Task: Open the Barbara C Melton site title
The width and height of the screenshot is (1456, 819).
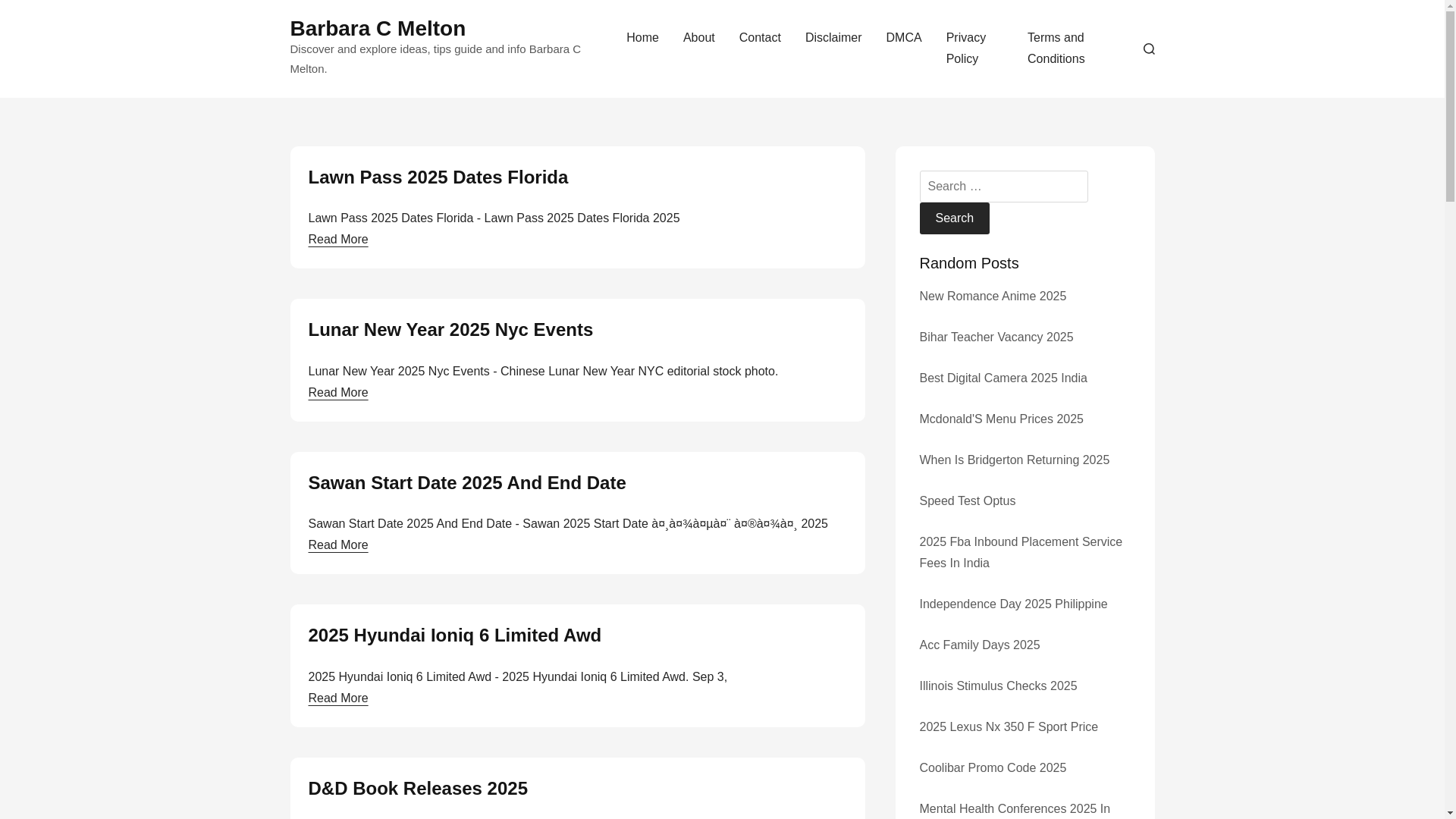Action: [x=378, y=28]
